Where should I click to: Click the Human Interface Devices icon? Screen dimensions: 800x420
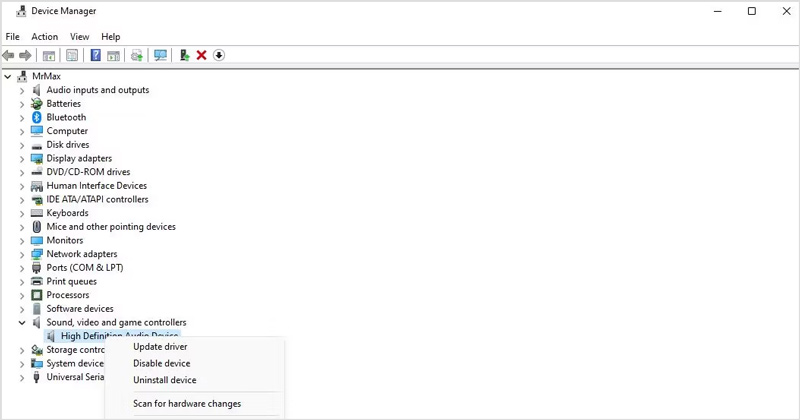coord(37,186)
